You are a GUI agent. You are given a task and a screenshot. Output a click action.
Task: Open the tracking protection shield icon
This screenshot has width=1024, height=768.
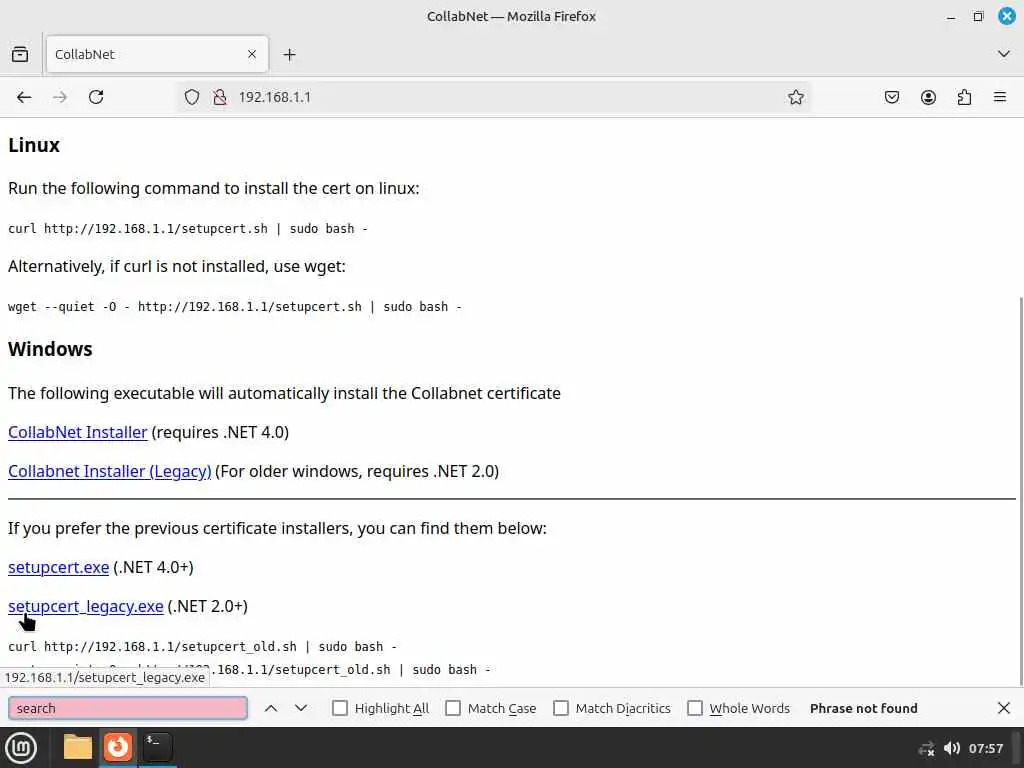pyautogui.click(x=191, y=97)
